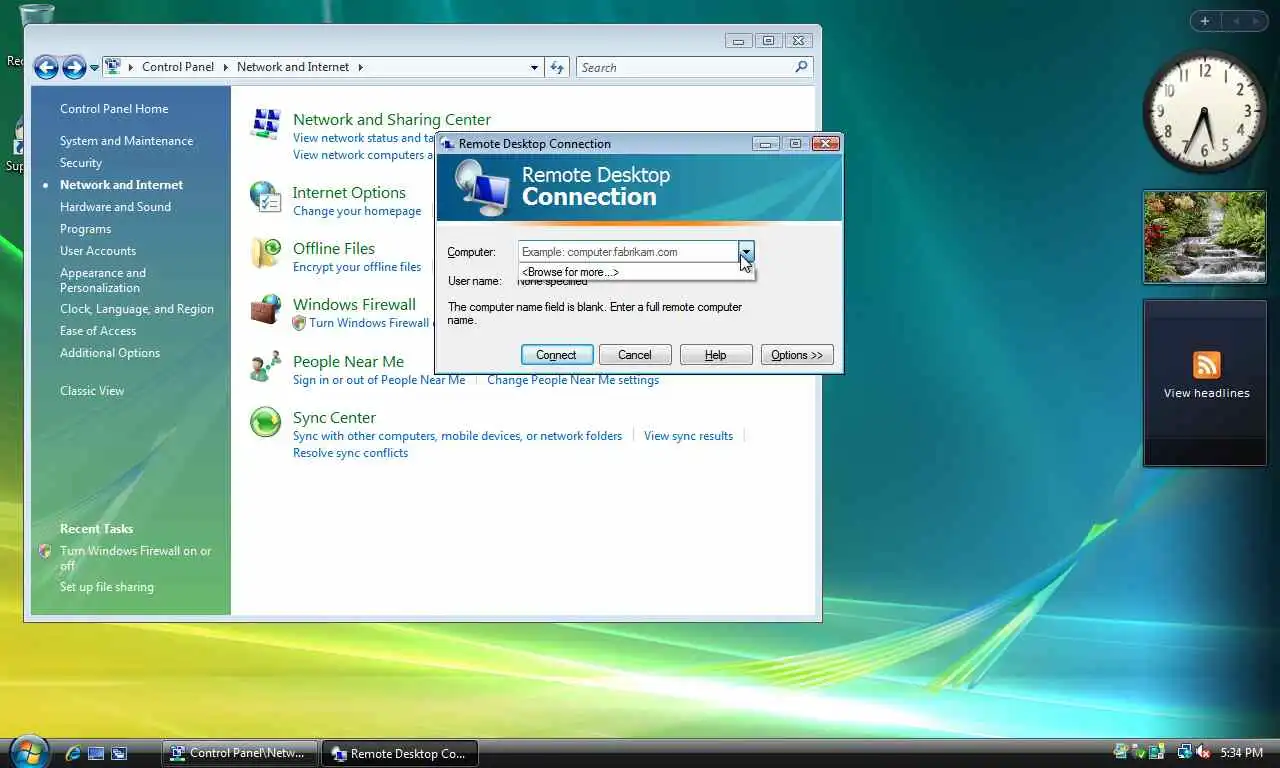Open Programs category in sidebar
Image resolution: width=1280 pixels, height=768 pixels.
click(x=85, y=229)
